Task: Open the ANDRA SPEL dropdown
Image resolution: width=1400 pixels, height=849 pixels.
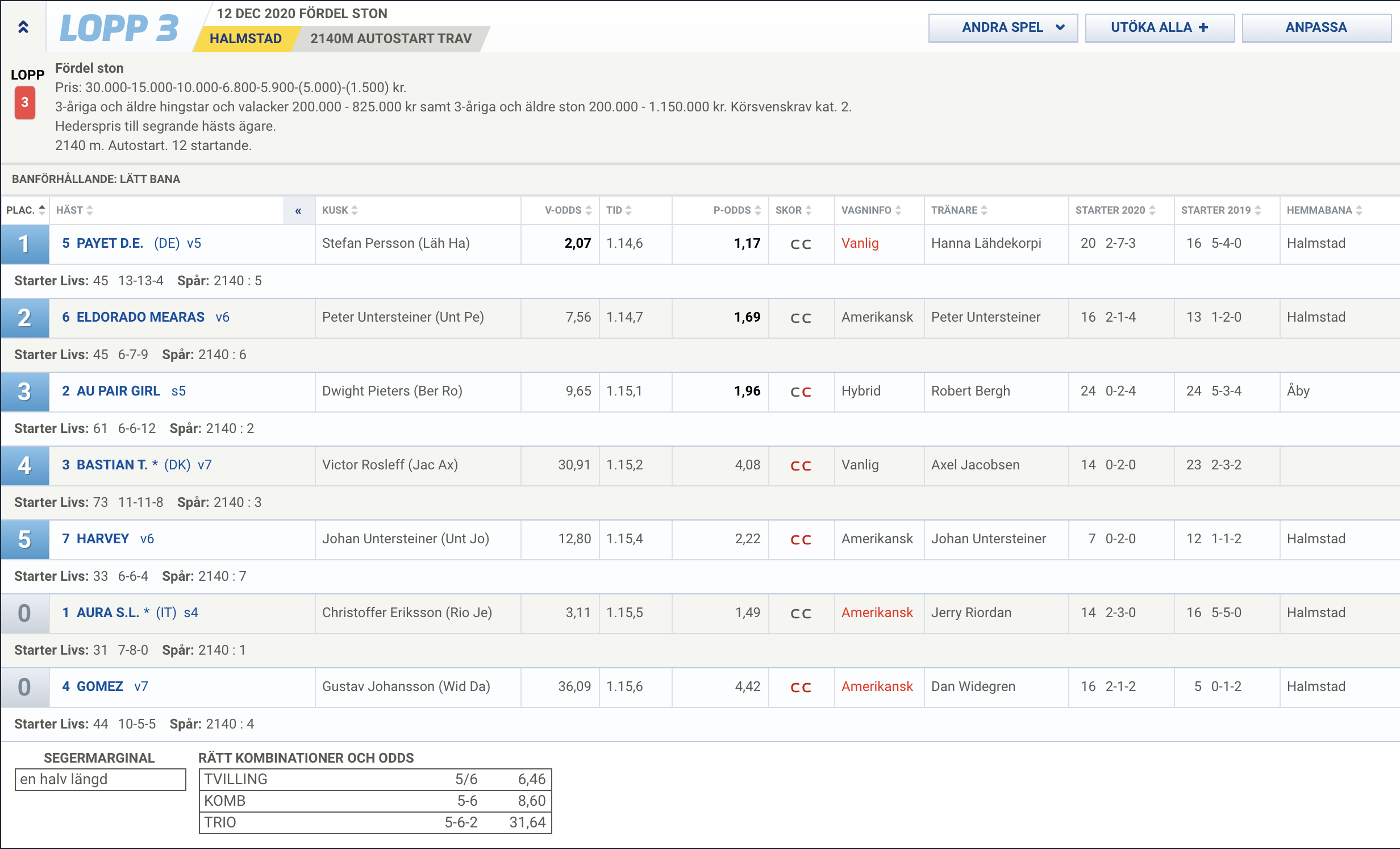Action: [1003, 27]
